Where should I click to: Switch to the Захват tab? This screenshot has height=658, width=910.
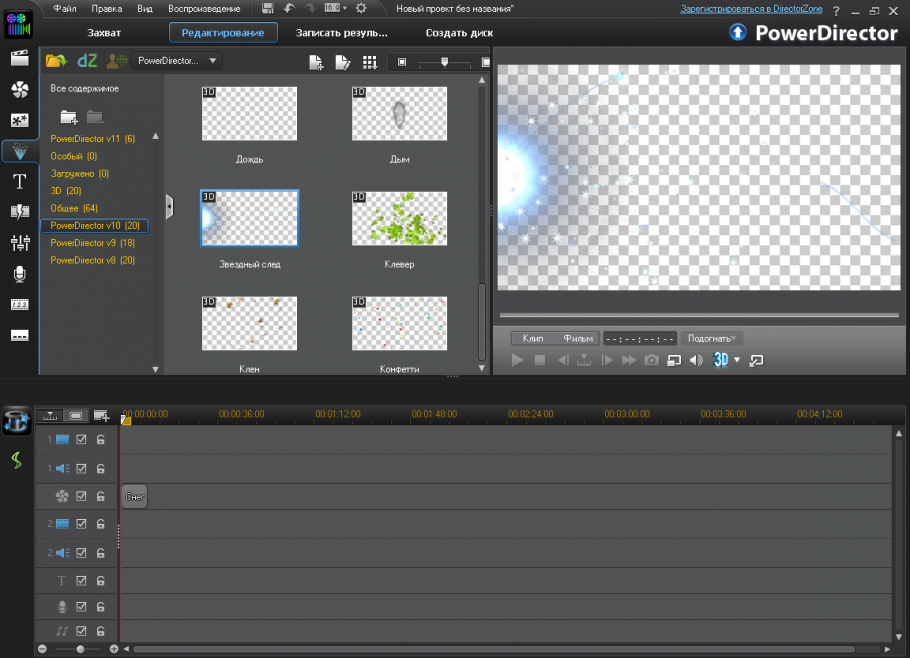(104, 33)
